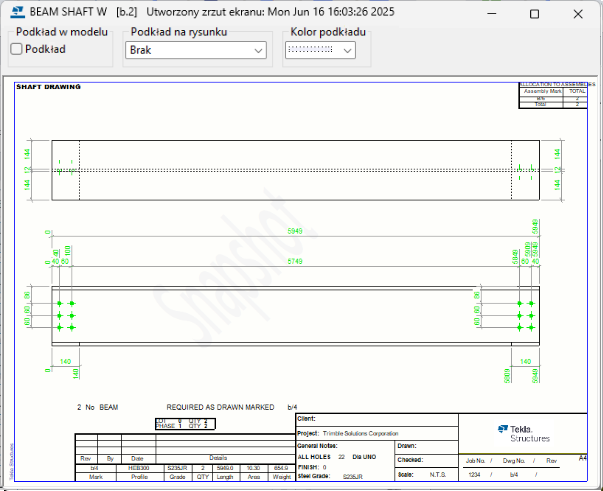Open the 'Podkład na rysunku' Brak dropdown
Image resolution: width=603 pixels, height=491 pixels.
point(196,50)
